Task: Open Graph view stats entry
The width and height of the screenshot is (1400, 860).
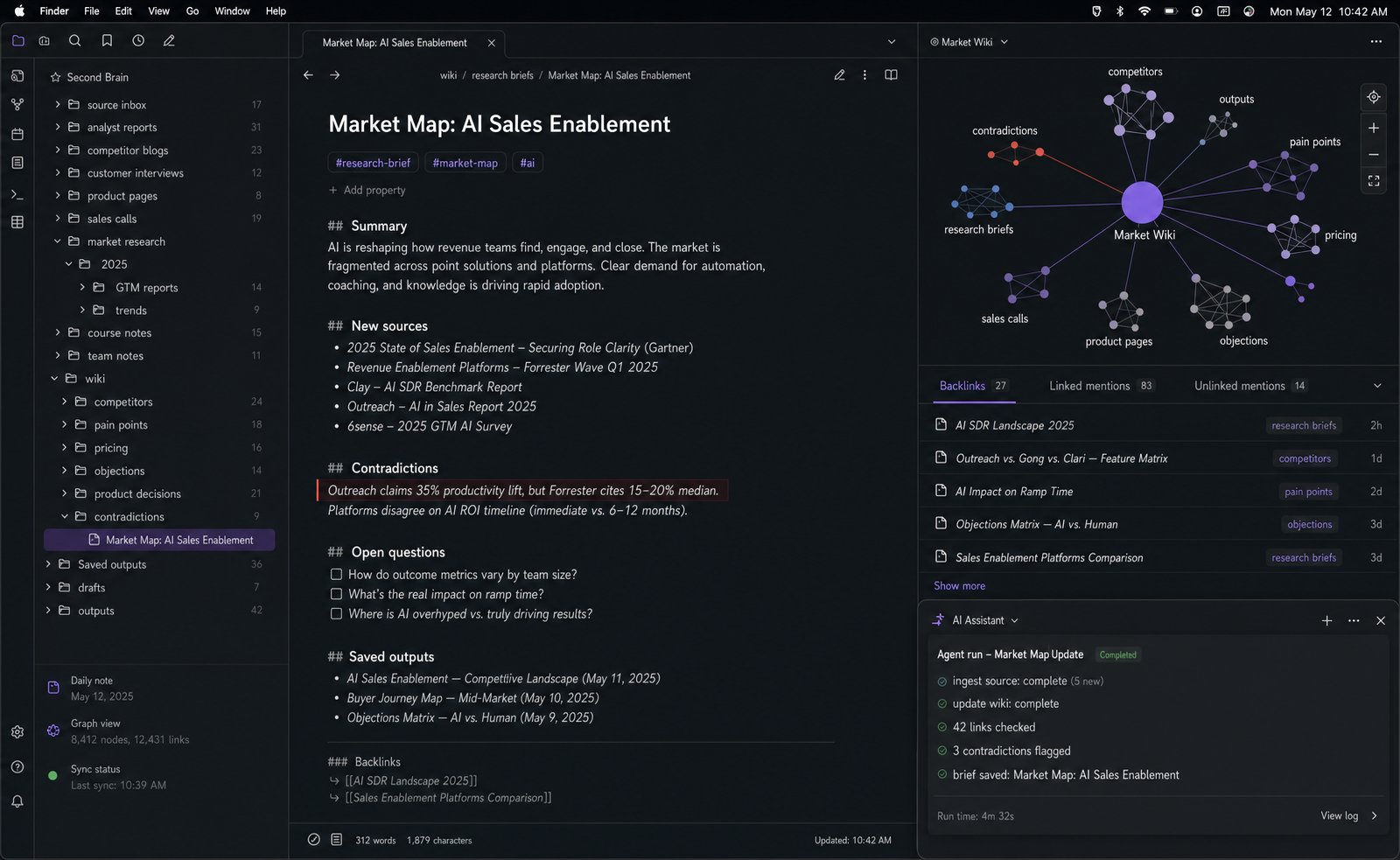Action: point(129,731)
